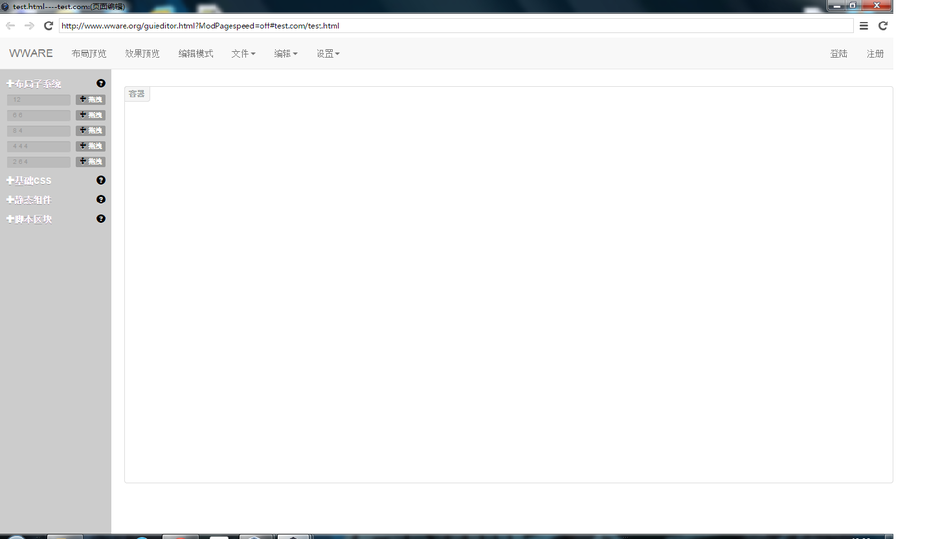Expand the 基础CSS section
Screen dimensions: 927x539
point(29,180)
